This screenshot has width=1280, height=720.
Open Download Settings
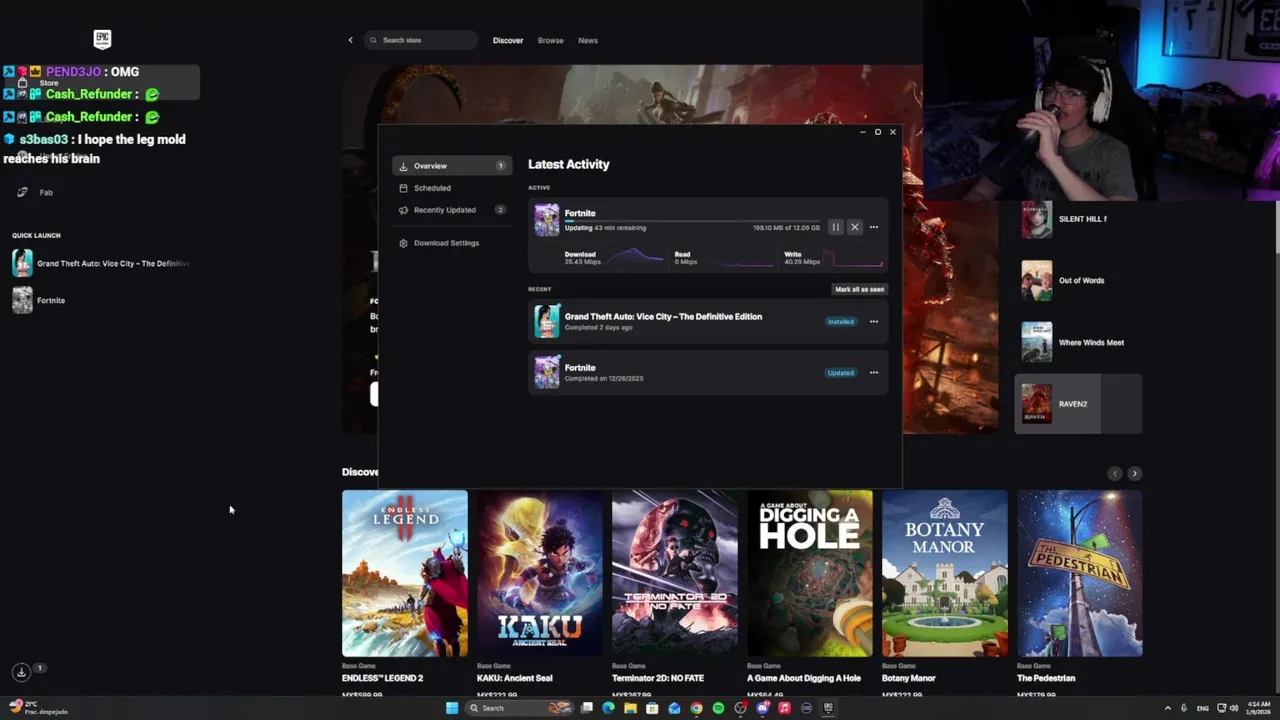tap(452, 243)
